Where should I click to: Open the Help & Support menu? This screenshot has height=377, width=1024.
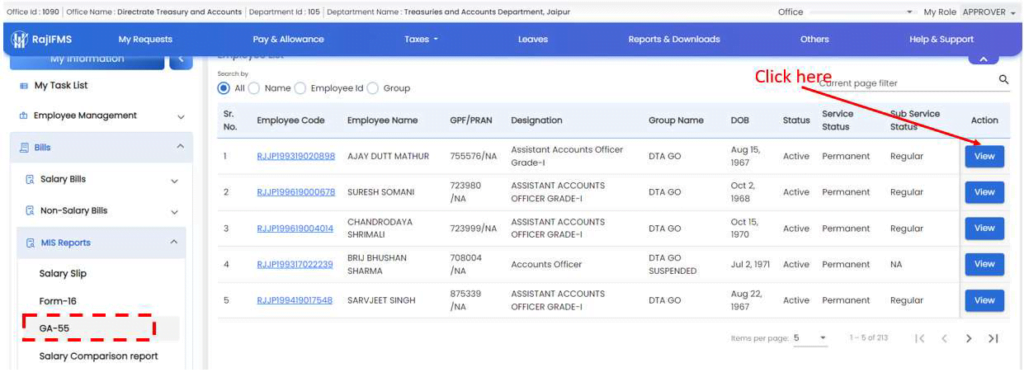click(x=941, y=39)
